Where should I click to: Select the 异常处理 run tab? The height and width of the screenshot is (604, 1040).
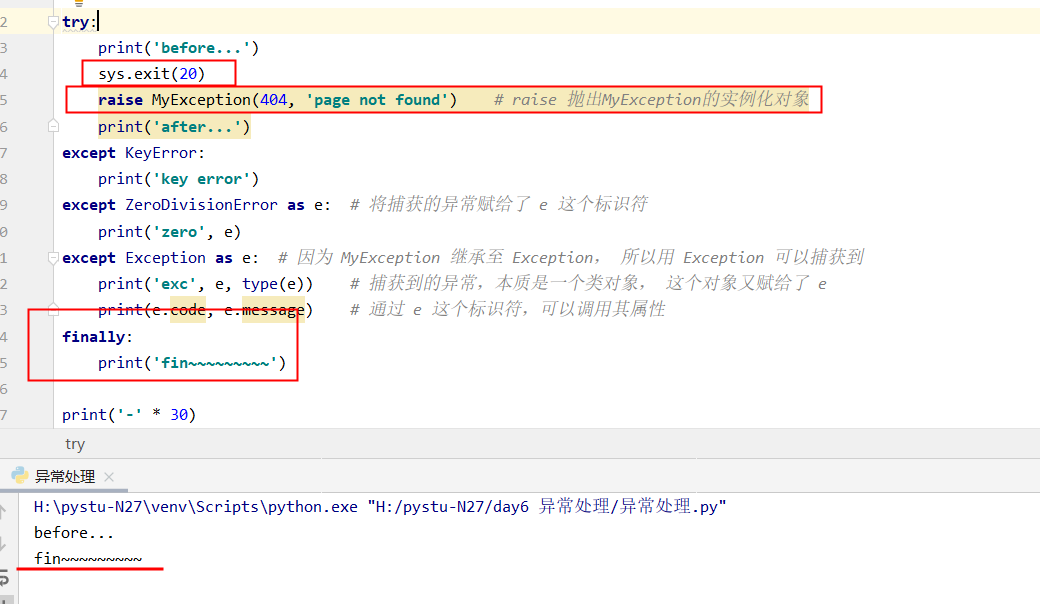click(65, 477)
